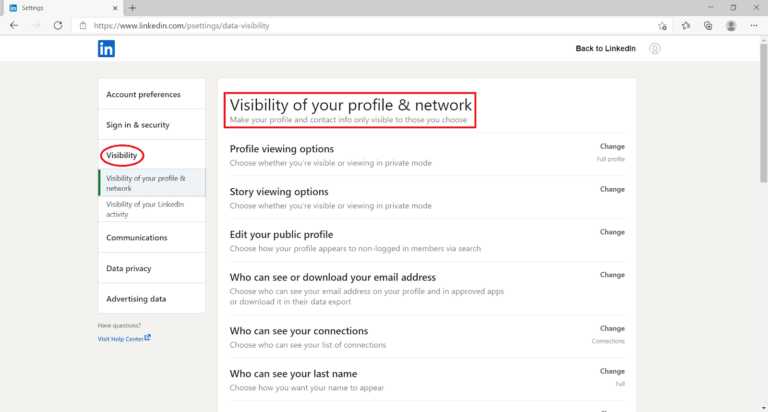Expand the Communications sidebar section

[x=152, y=238]
